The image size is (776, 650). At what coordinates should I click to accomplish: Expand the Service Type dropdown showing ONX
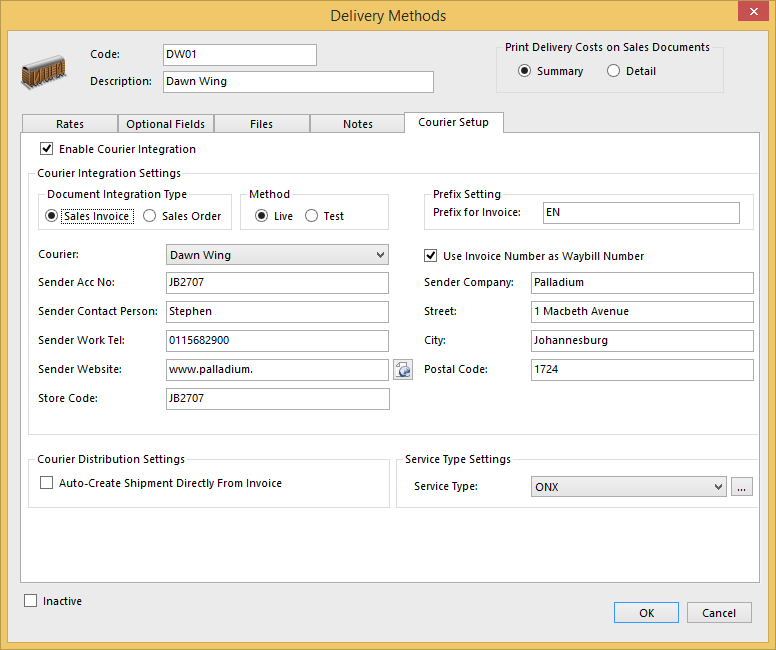(629, 487)
